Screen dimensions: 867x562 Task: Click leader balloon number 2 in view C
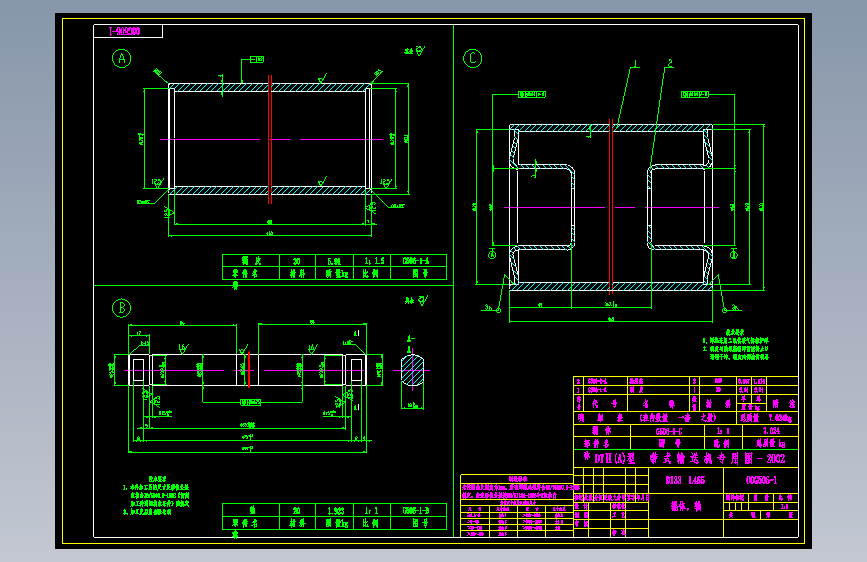click(670, 64)
